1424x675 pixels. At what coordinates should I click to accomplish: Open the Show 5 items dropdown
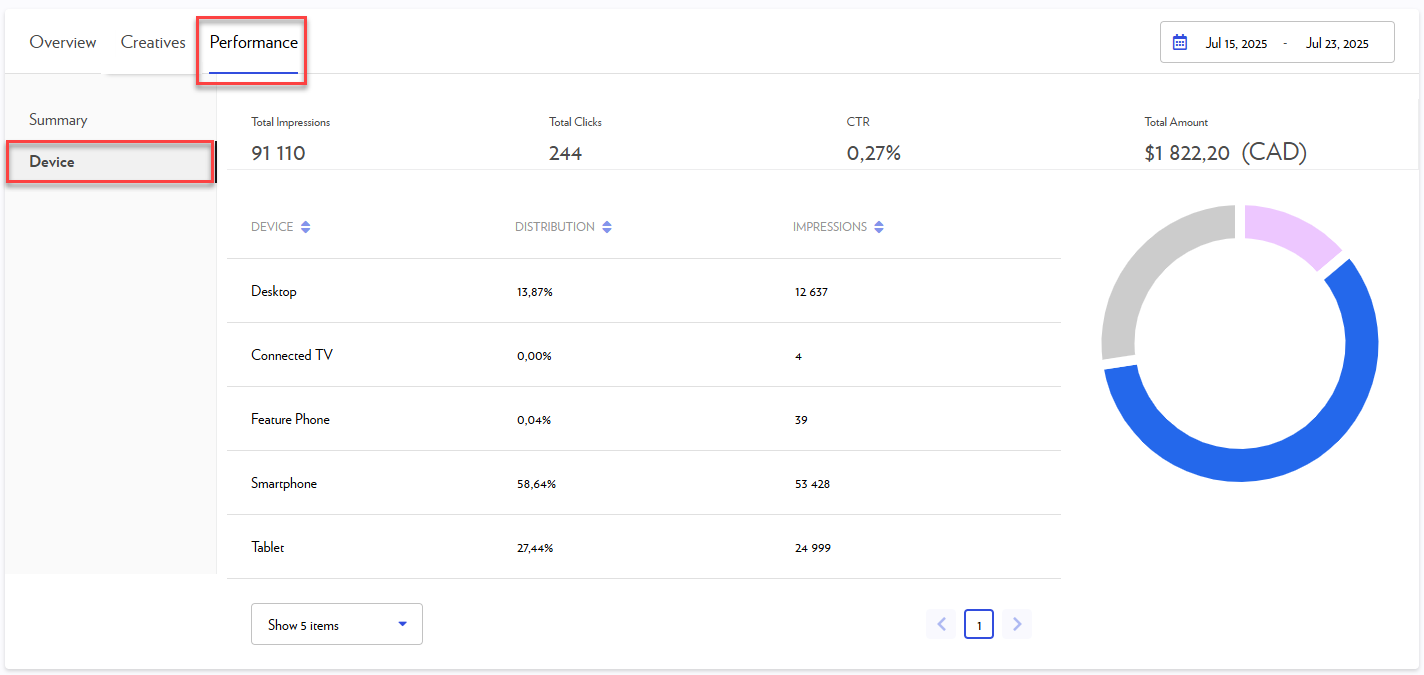pos(336,625)
